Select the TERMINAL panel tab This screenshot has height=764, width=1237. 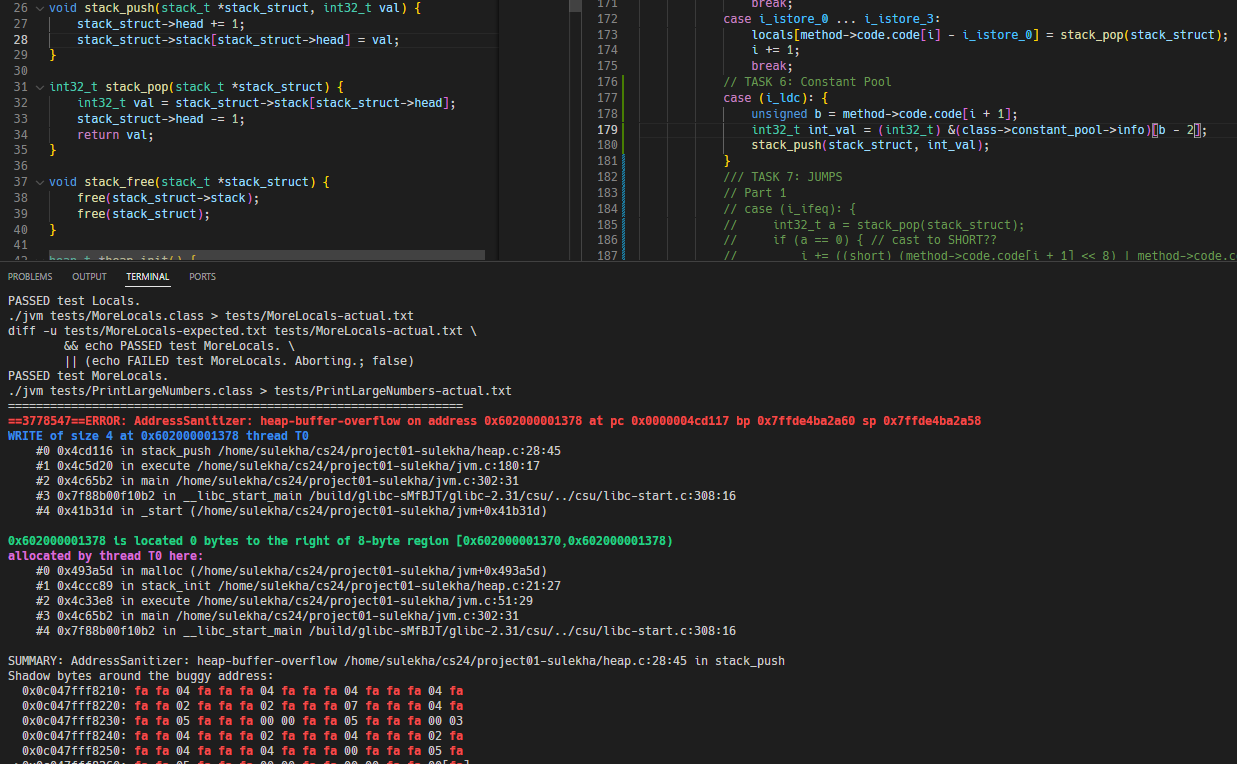pyautogui.click(x=147, y=277)
